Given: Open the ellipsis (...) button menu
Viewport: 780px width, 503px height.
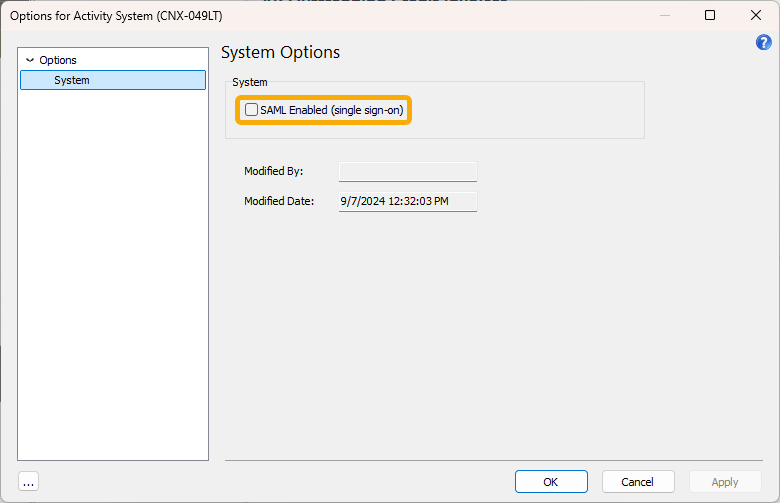Looking at the screenshot, I should click(x=28, y=482).
